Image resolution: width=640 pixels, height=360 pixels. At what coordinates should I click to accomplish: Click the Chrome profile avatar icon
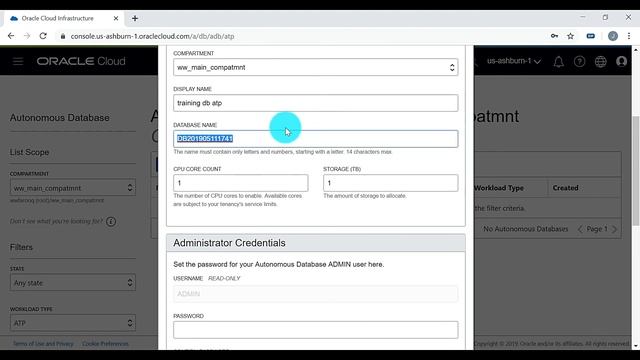(x=613, y=36)
